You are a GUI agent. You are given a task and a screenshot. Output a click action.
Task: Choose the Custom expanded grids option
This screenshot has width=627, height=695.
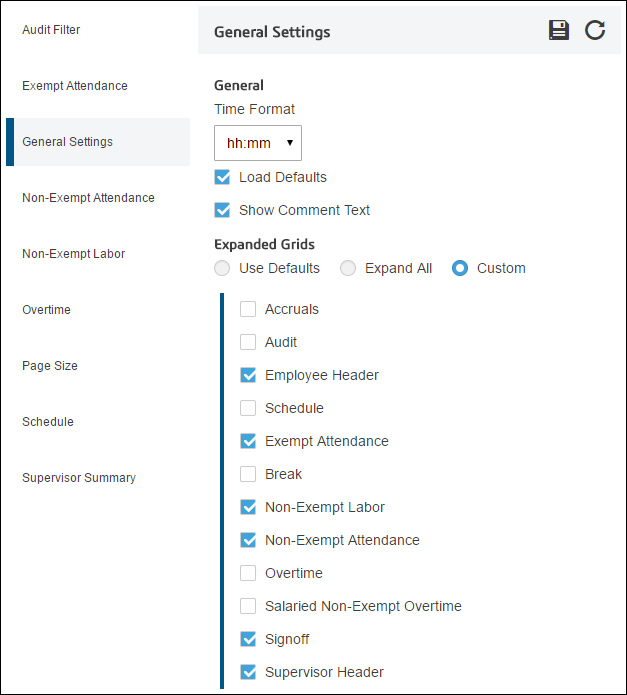point(460,268)
